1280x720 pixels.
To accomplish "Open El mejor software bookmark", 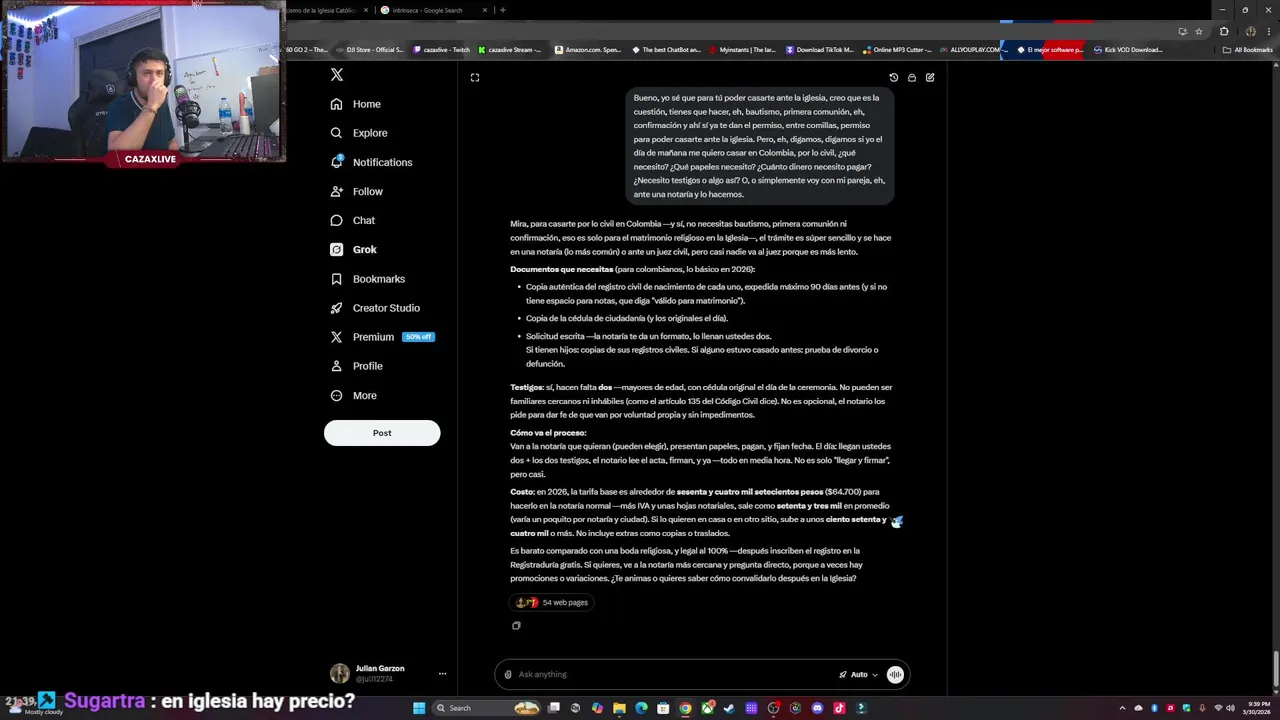I will pos(1050,49).
